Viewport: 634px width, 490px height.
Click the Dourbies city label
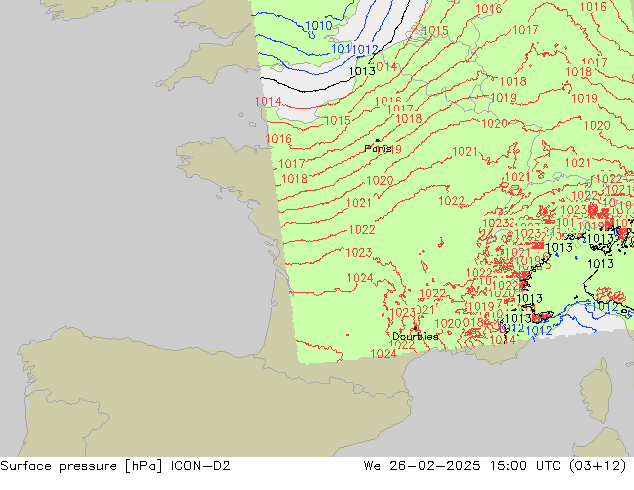[x=415, y=336]
